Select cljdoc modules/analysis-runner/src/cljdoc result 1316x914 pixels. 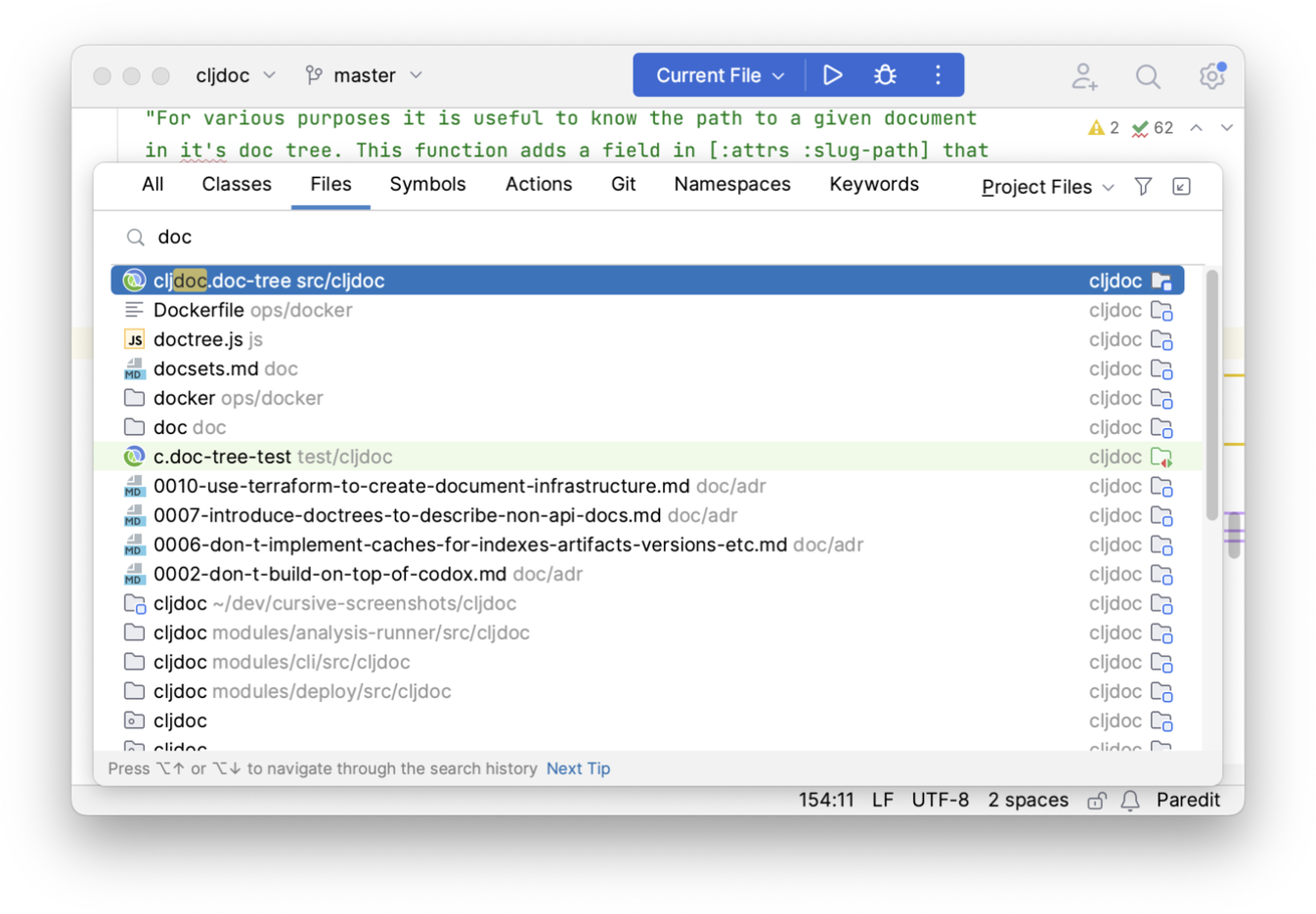coord(647,632)
